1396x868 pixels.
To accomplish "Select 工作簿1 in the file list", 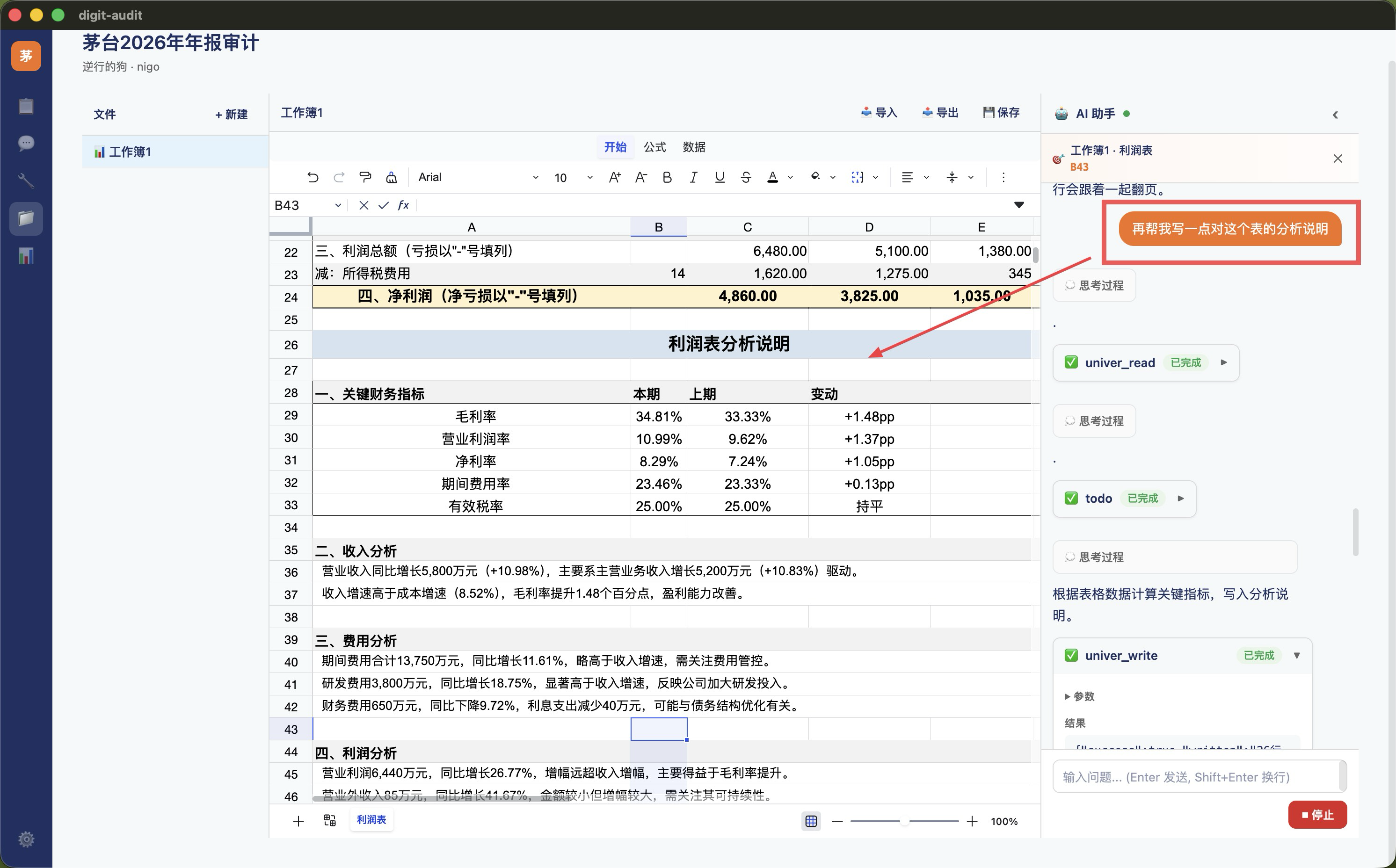I will tap(175, 152).
